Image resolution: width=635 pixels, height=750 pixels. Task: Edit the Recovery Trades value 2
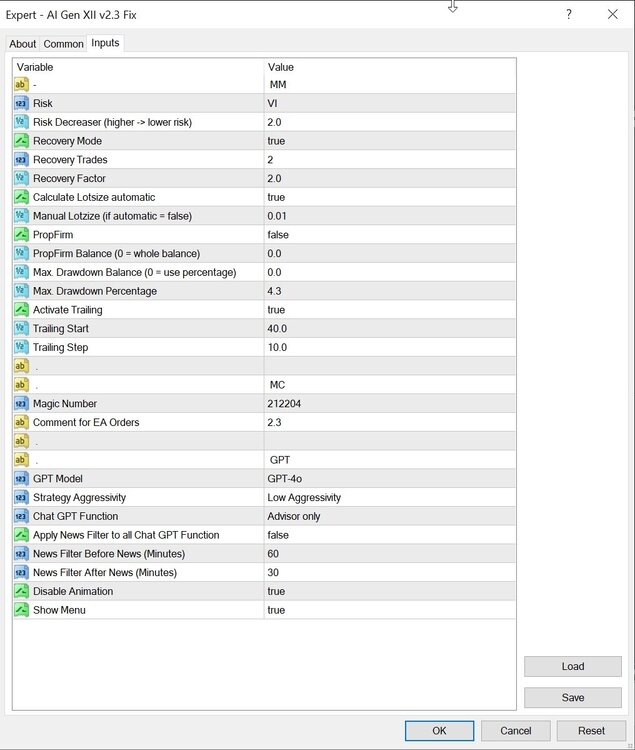390,160
